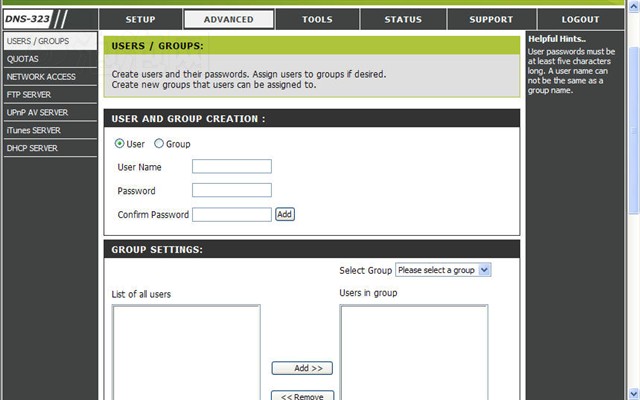Open NETWORK ACCESS settings
Viewport: 640px width, 400px height.
pos(50,77)
